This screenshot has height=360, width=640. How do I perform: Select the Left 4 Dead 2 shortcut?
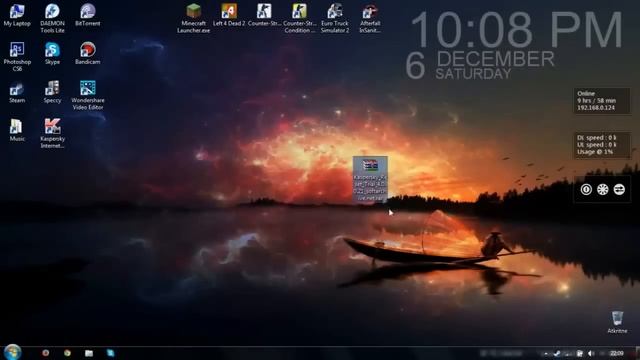pyautogui.click(x=229, y=16)
